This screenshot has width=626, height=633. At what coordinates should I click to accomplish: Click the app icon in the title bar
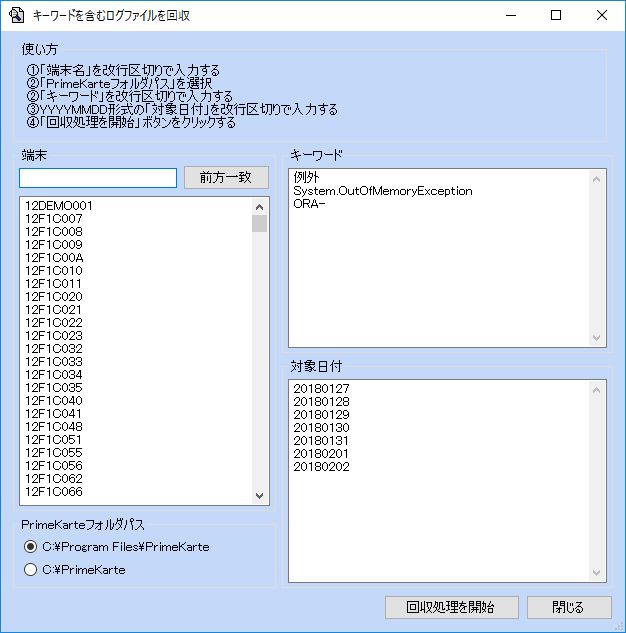click(x=17, y=15)
